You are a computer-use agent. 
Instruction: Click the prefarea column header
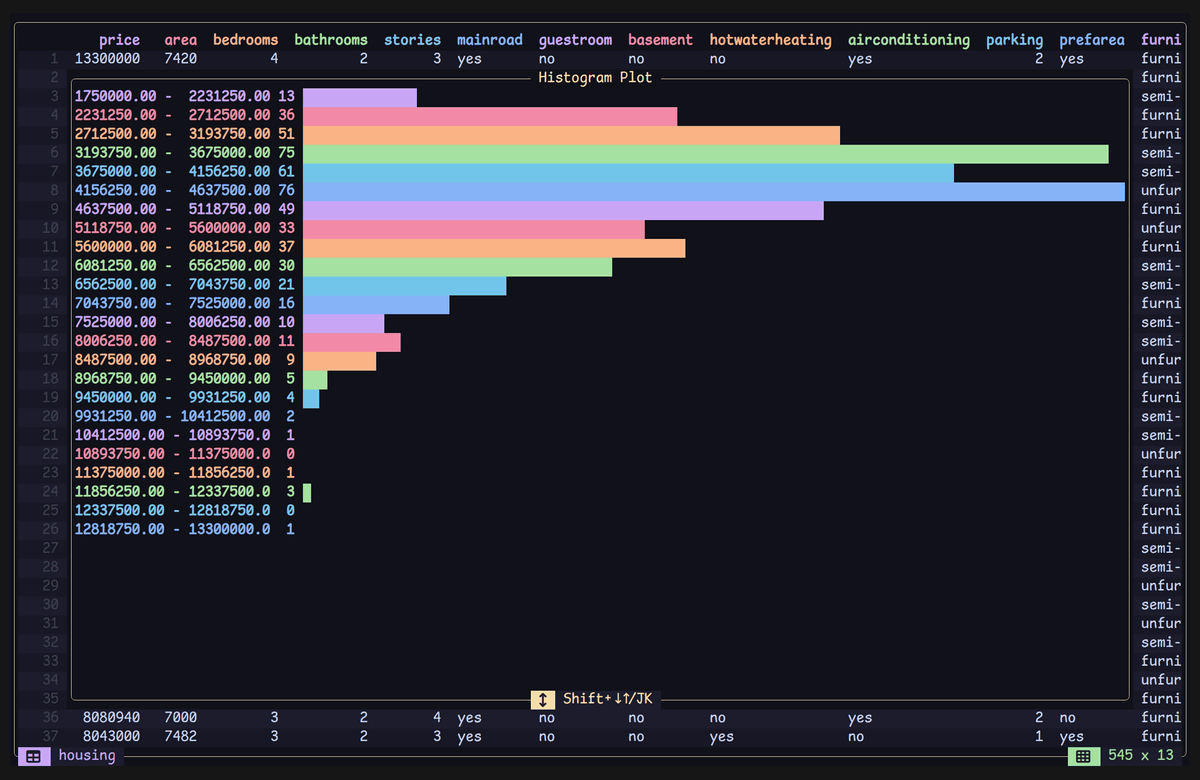(1092, 40)
